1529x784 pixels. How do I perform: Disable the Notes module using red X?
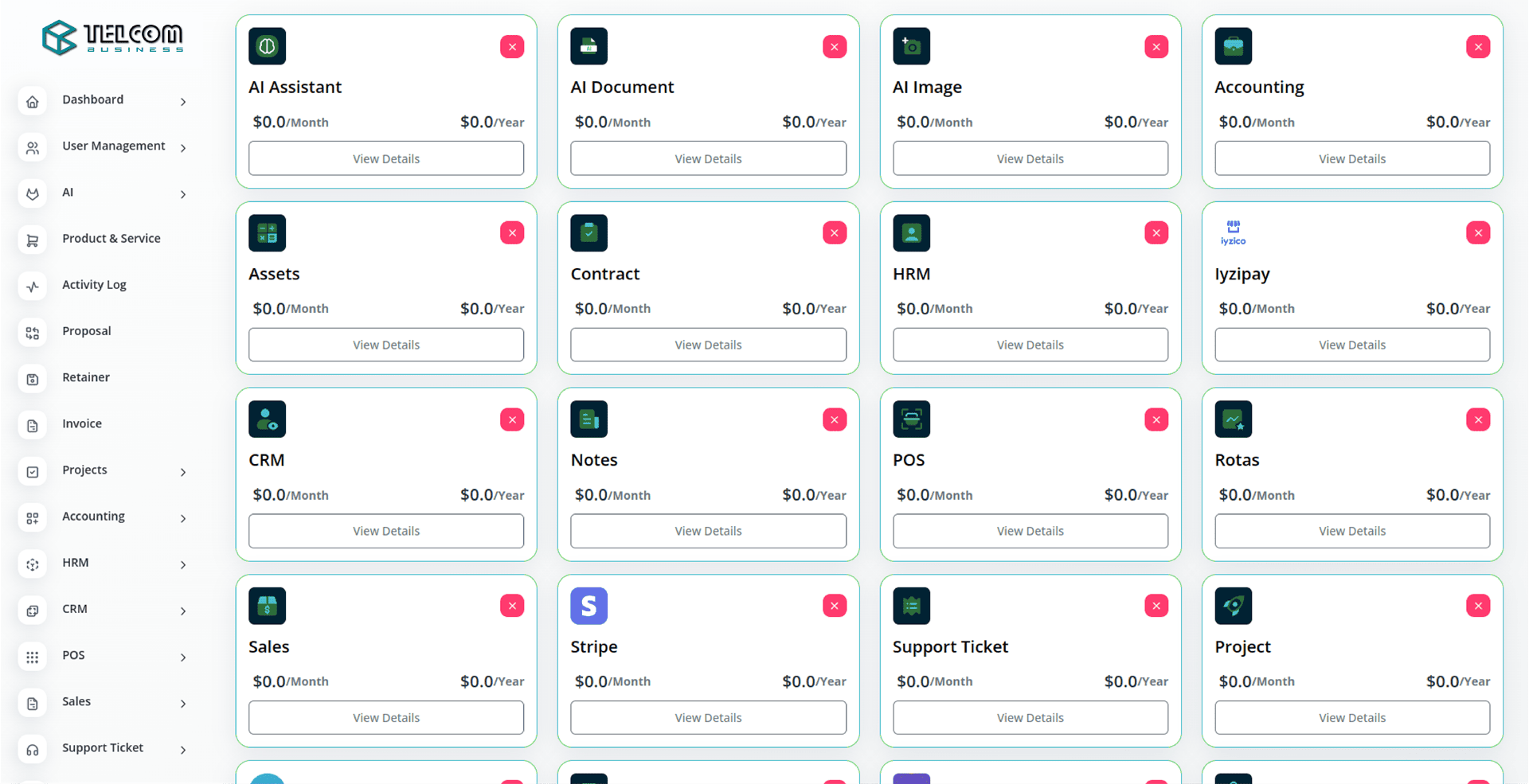click(x=834, y=419)
